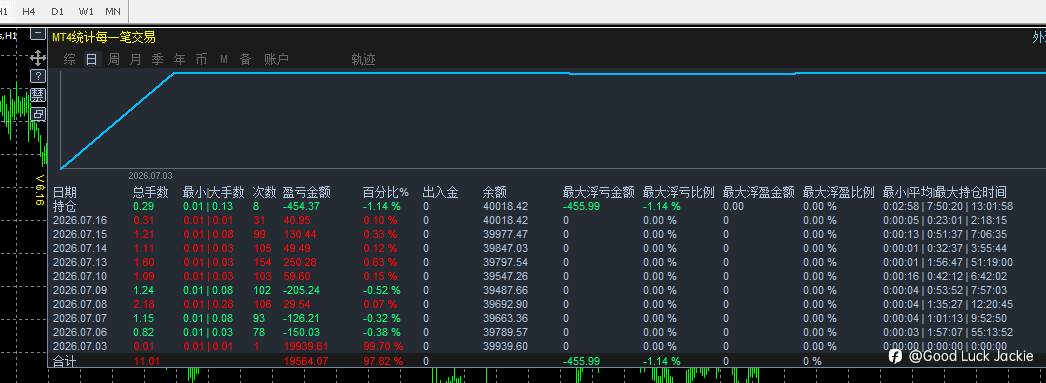Select the 2026.07.10 date row
The width and height of the screenshot is (1046, 383).
point(80,276)
